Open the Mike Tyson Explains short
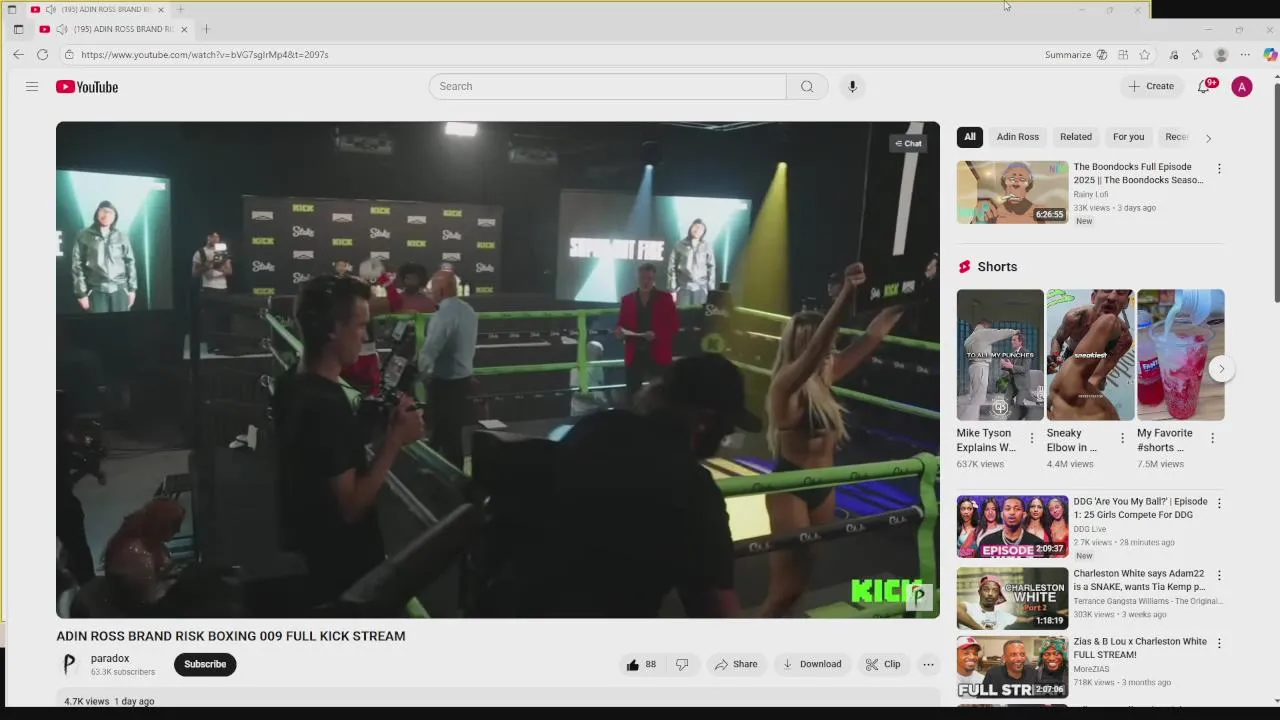This screenshot has height=720, width=1280. [x=1000, y=355]
